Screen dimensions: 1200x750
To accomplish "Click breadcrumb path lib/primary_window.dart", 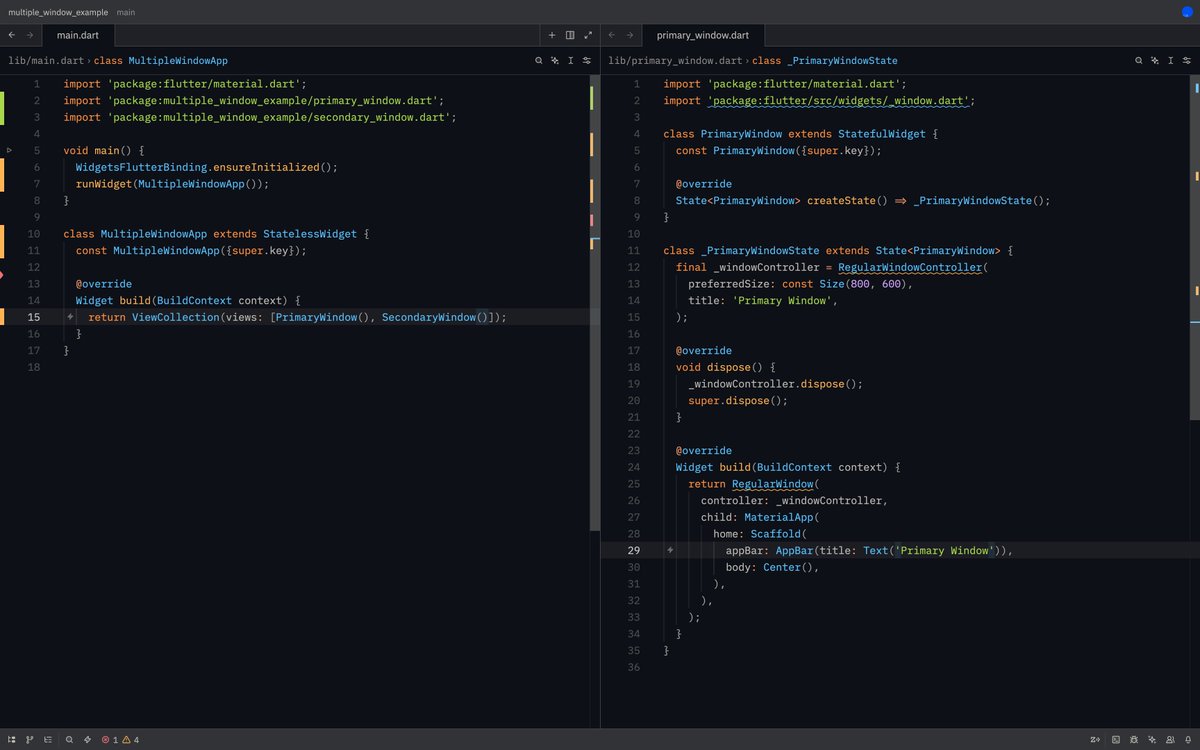I will coord(675,61).
